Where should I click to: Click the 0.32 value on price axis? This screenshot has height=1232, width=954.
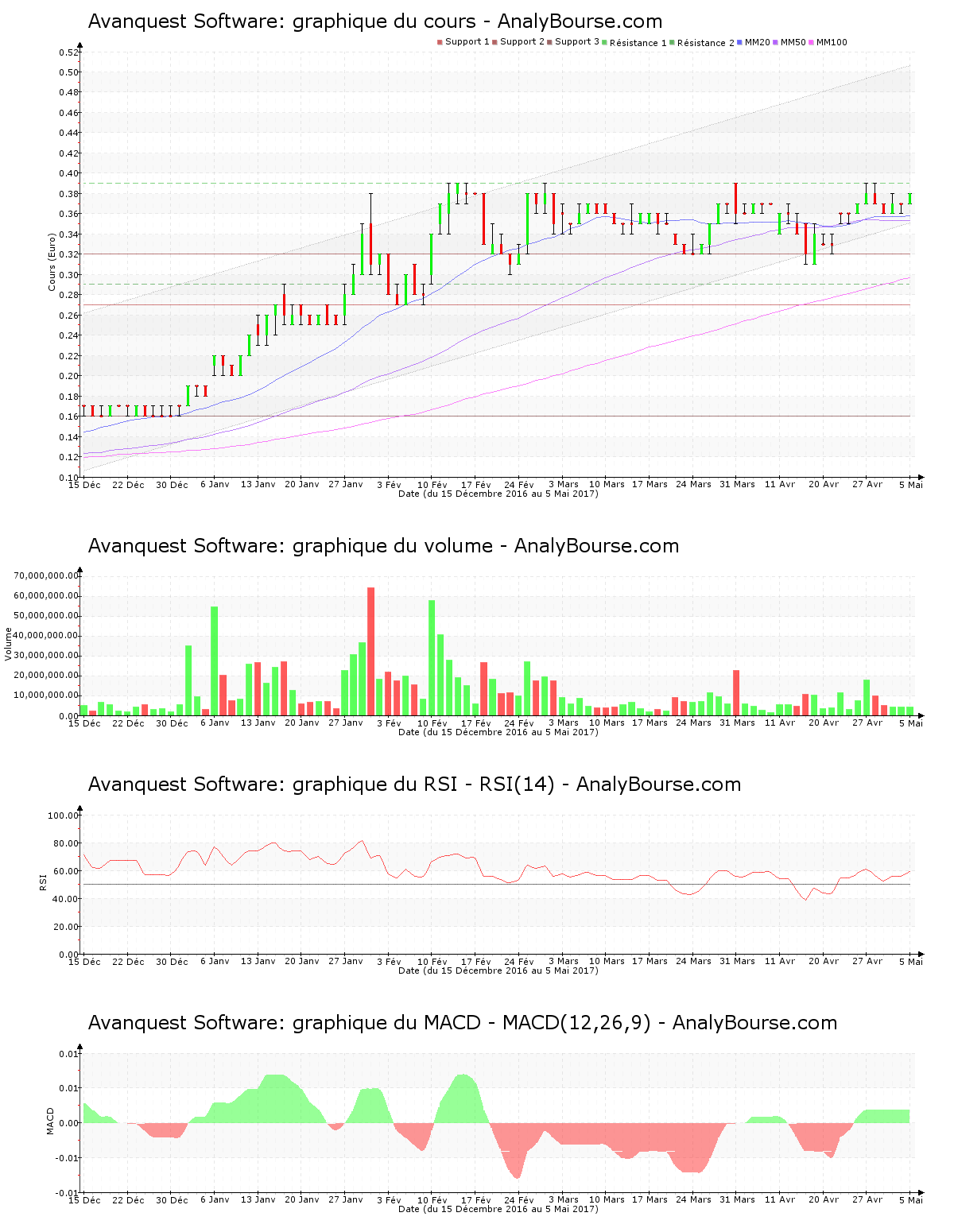(69, 254)
